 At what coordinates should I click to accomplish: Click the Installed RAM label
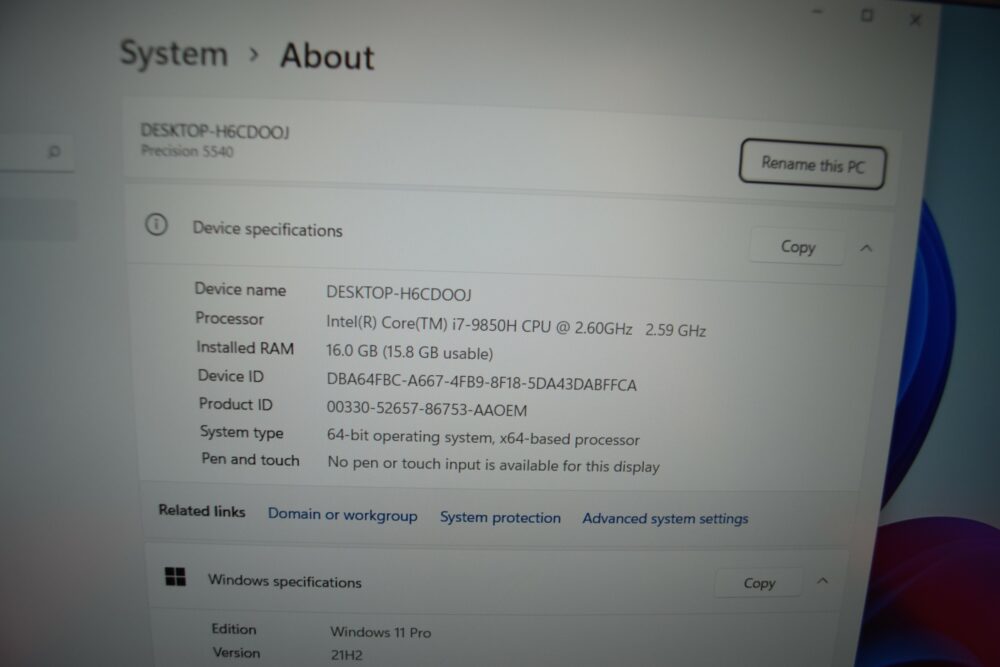(x=245, y=348)
